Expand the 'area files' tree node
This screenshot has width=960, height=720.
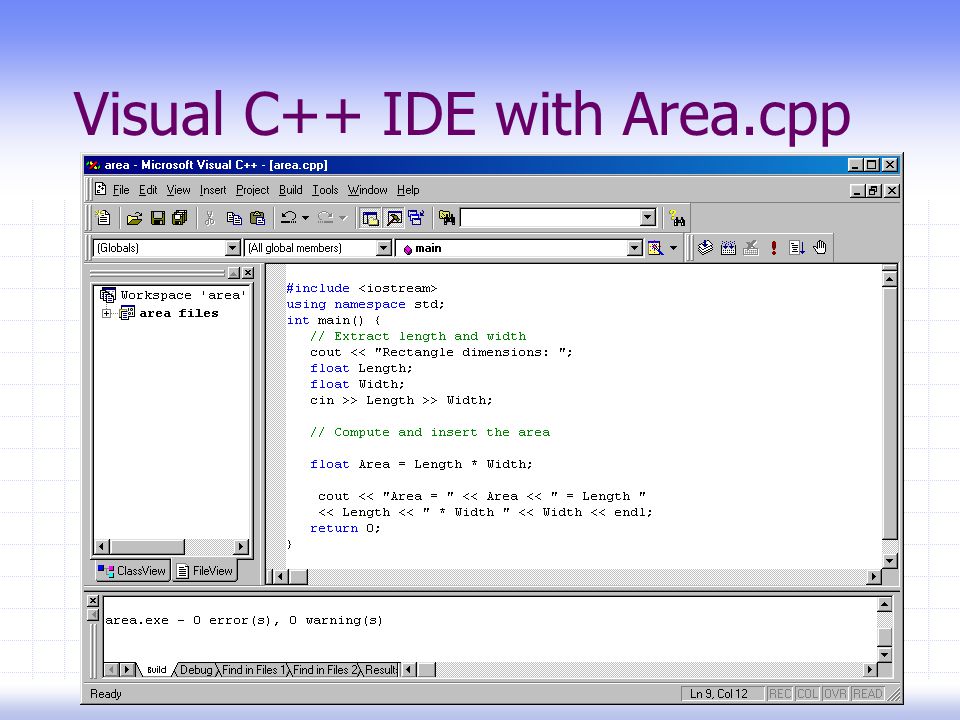pyautogui.click(x=107, y=313)
